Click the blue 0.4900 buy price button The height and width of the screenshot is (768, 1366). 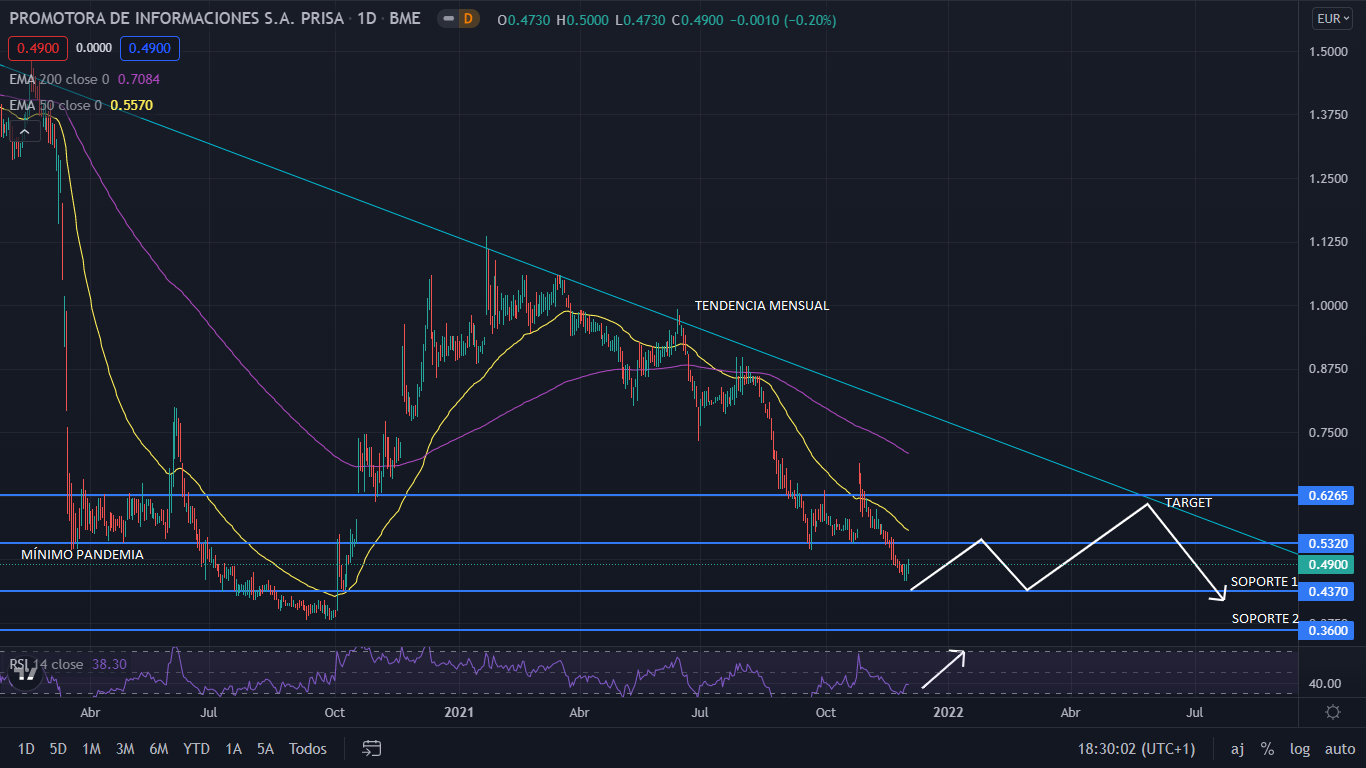coord(150,47)
